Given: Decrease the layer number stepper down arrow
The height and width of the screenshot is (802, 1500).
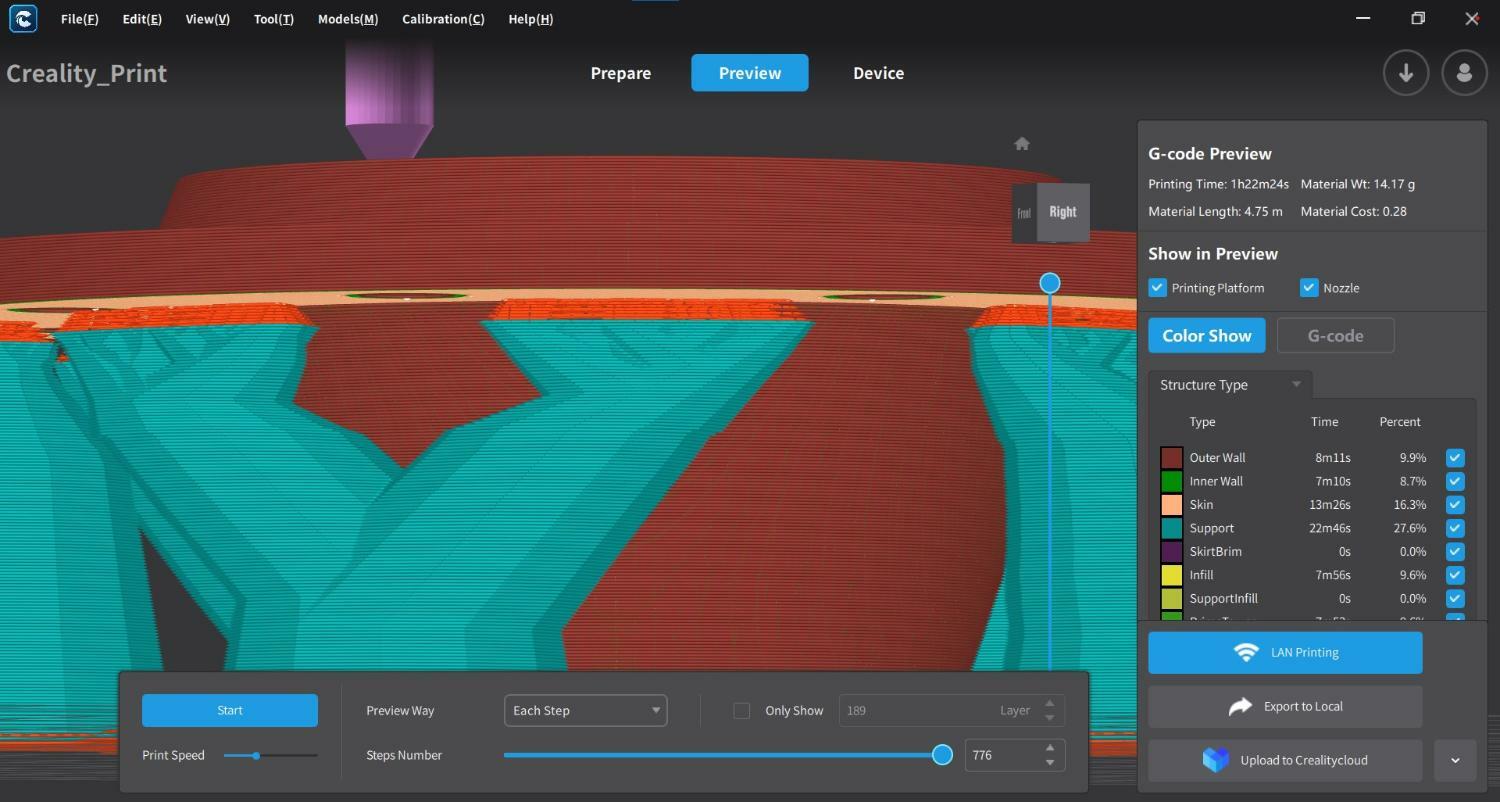Looking at the screenshot, I should (1049, 718).
